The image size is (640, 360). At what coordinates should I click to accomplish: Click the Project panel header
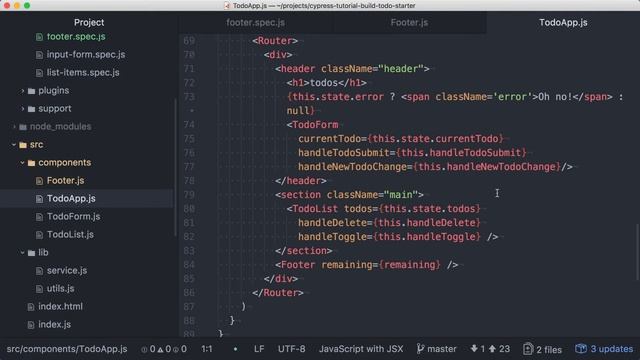point(89,22)
